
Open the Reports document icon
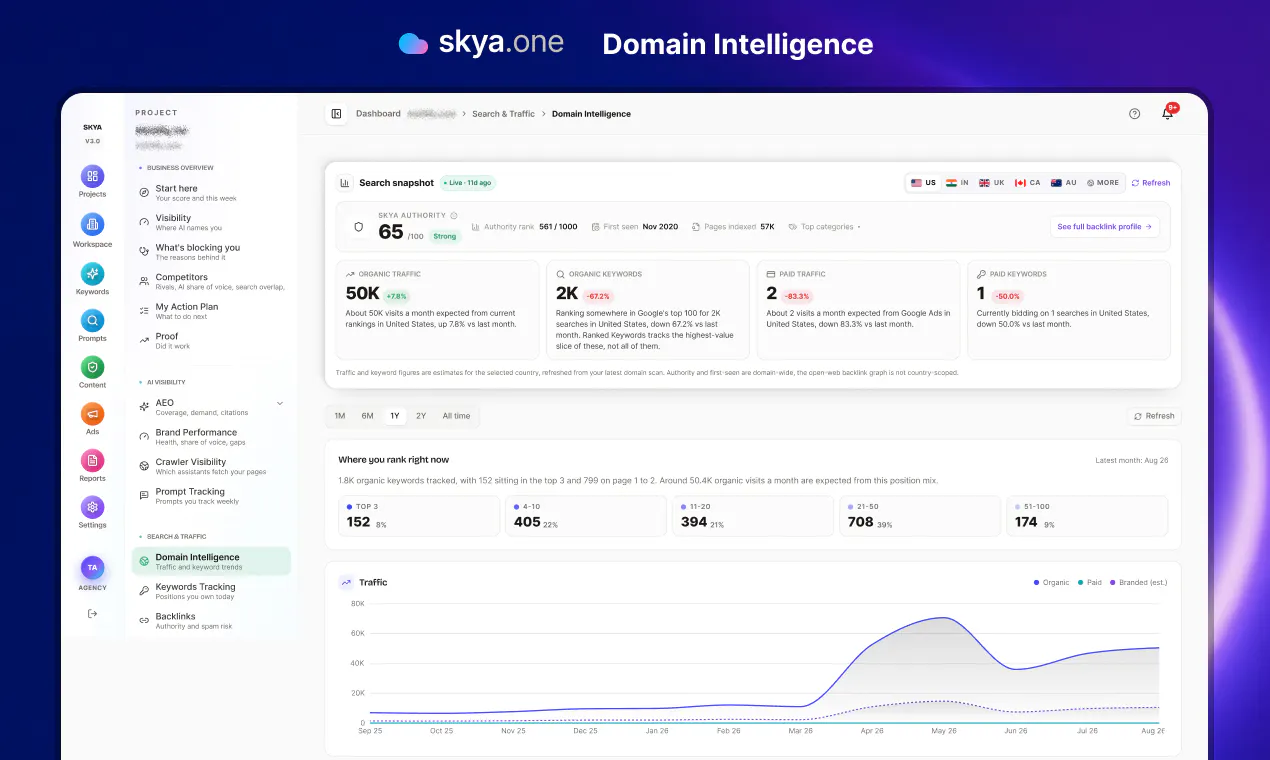coord(92,460)
